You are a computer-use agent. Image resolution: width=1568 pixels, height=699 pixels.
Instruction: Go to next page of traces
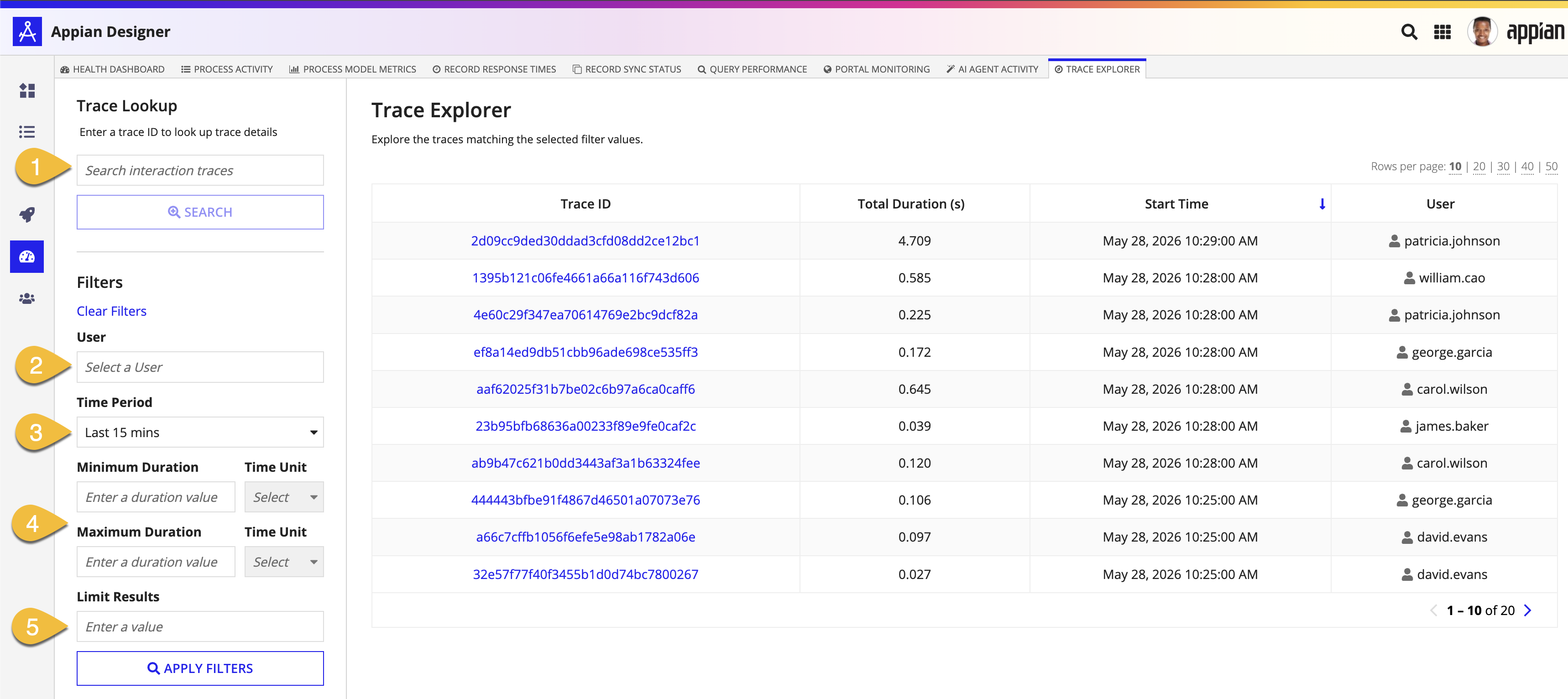(x=1527, y=610)
